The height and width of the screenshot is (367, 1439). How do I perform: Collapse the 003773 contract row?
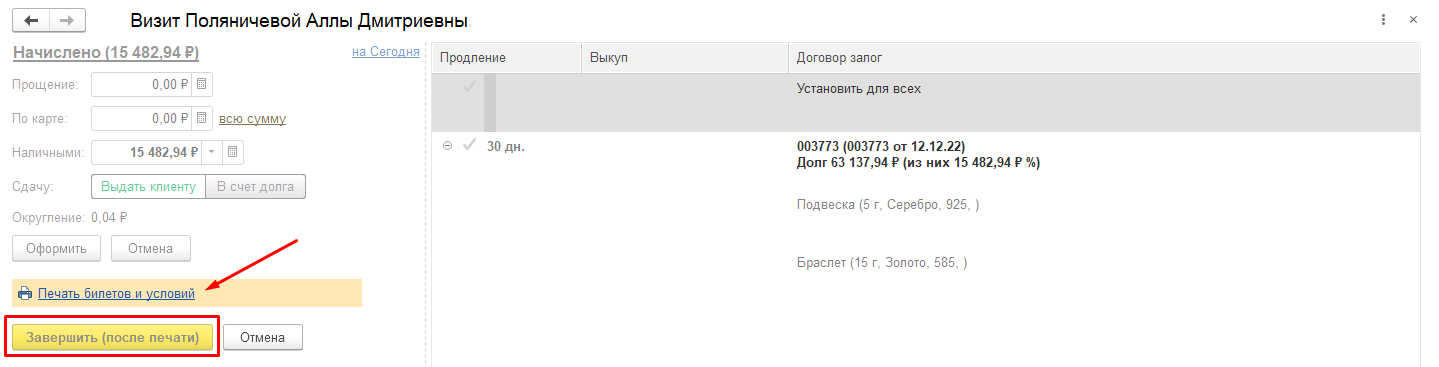coord(447,146)
